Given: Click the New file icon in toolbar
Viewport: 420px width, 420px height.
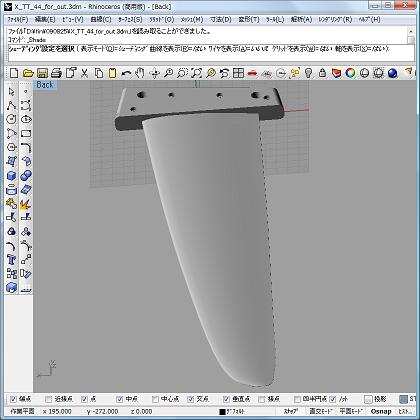Looking at the screenshot, I should (14, 73).
